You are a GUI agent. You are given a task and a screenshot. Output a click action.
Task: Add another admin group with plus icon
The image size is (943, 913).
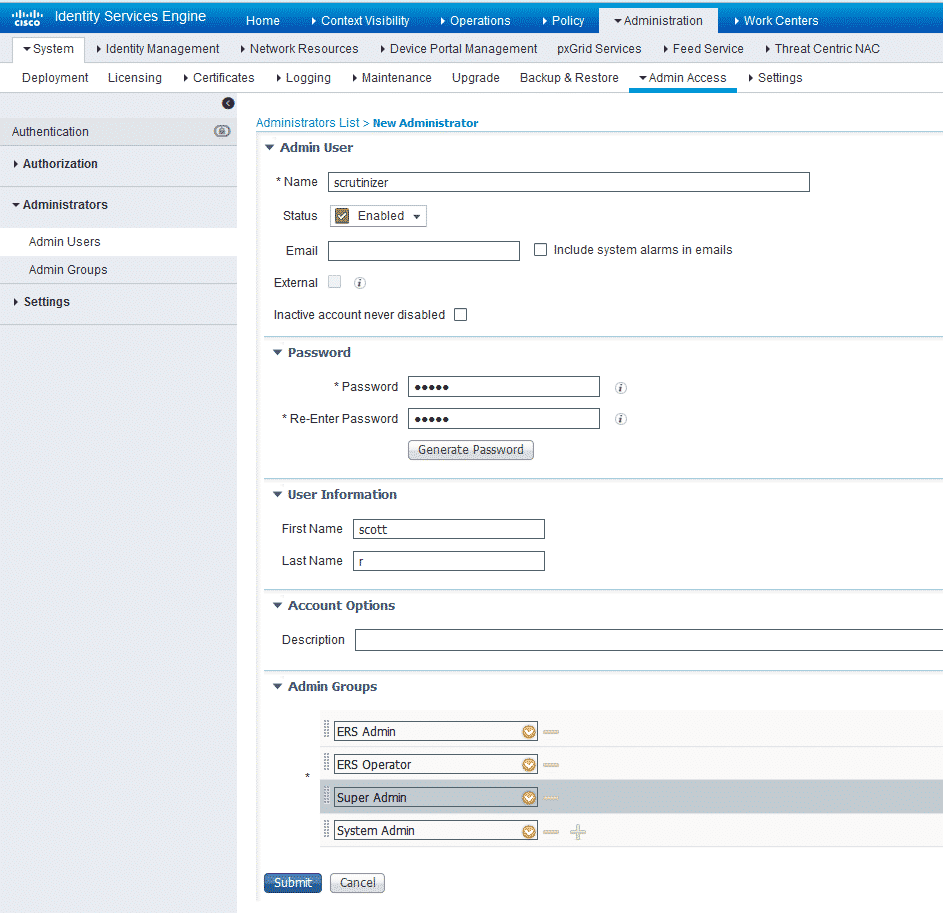point(578,832)
